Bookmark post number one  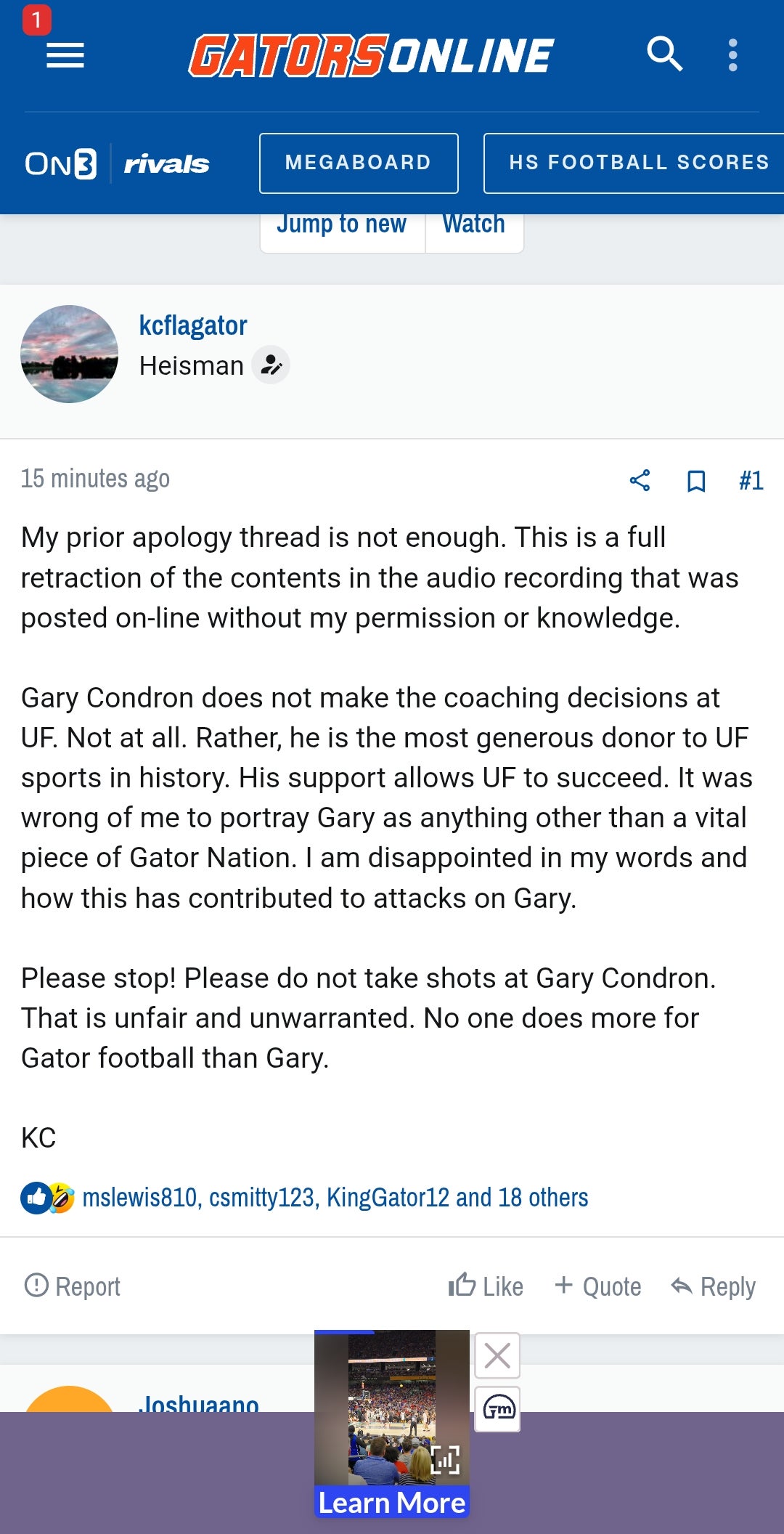coord(695,480)
